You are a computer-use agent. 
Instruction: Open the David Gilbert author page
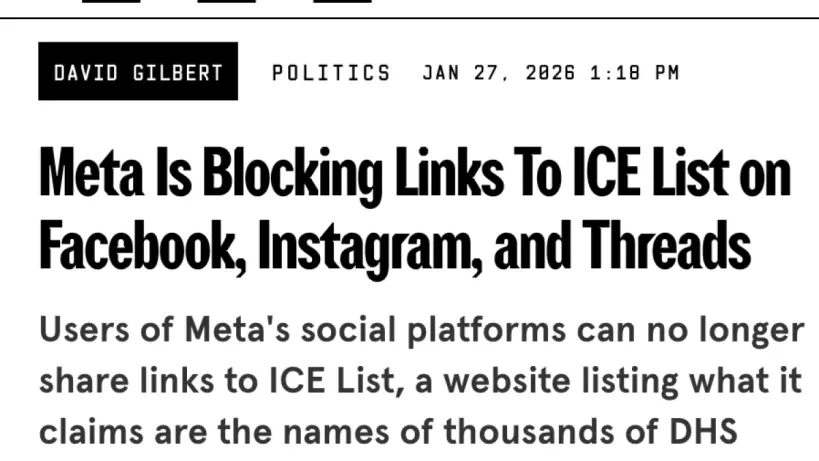(x=138, y=72)
